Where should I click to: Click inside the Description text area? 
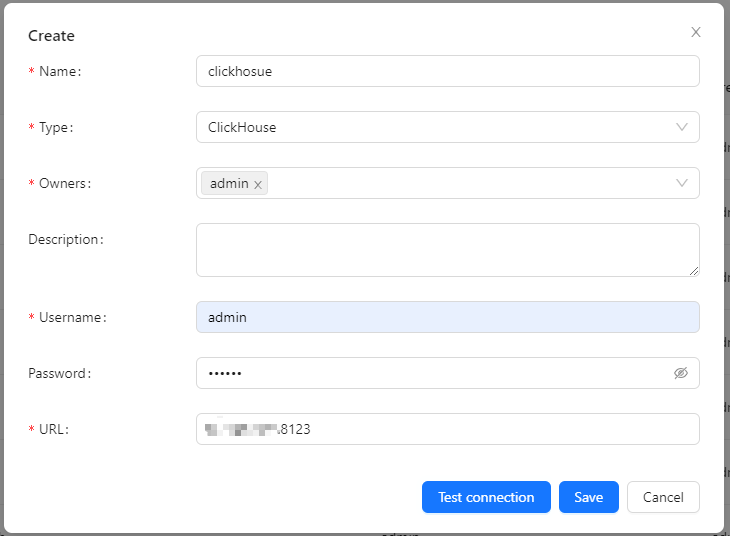[x=447, y=249]
